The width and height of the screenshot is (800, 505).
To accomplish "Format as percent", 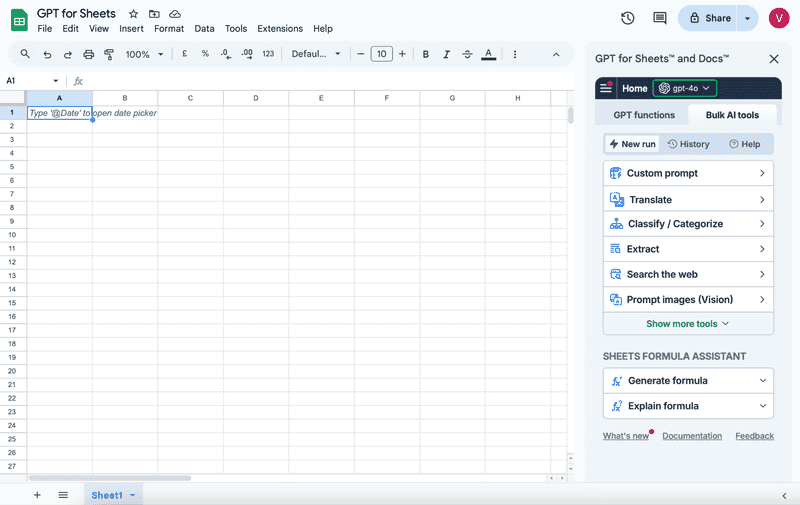I will point(205,54).
